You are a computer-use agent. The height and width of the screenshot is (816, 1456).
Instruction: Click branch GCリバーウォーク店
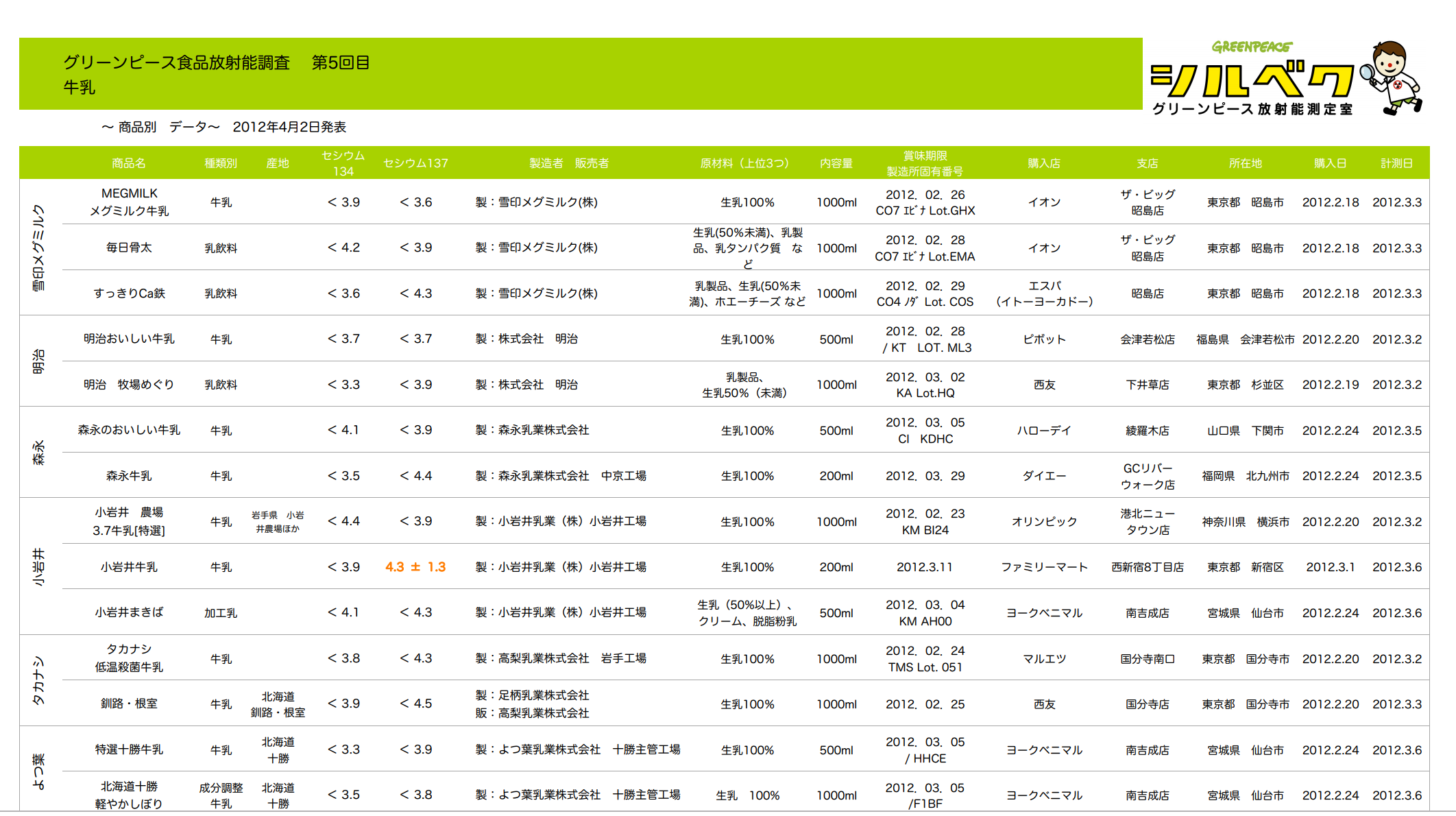point(1148,477)
